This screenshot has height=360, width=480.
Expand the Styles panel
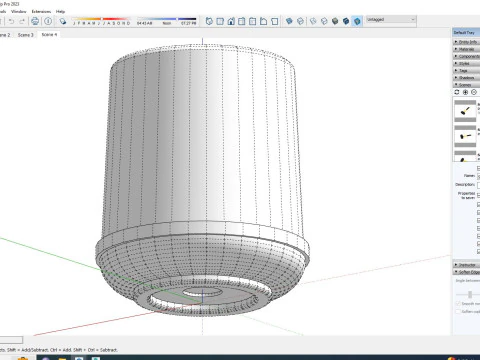(466, 63)
